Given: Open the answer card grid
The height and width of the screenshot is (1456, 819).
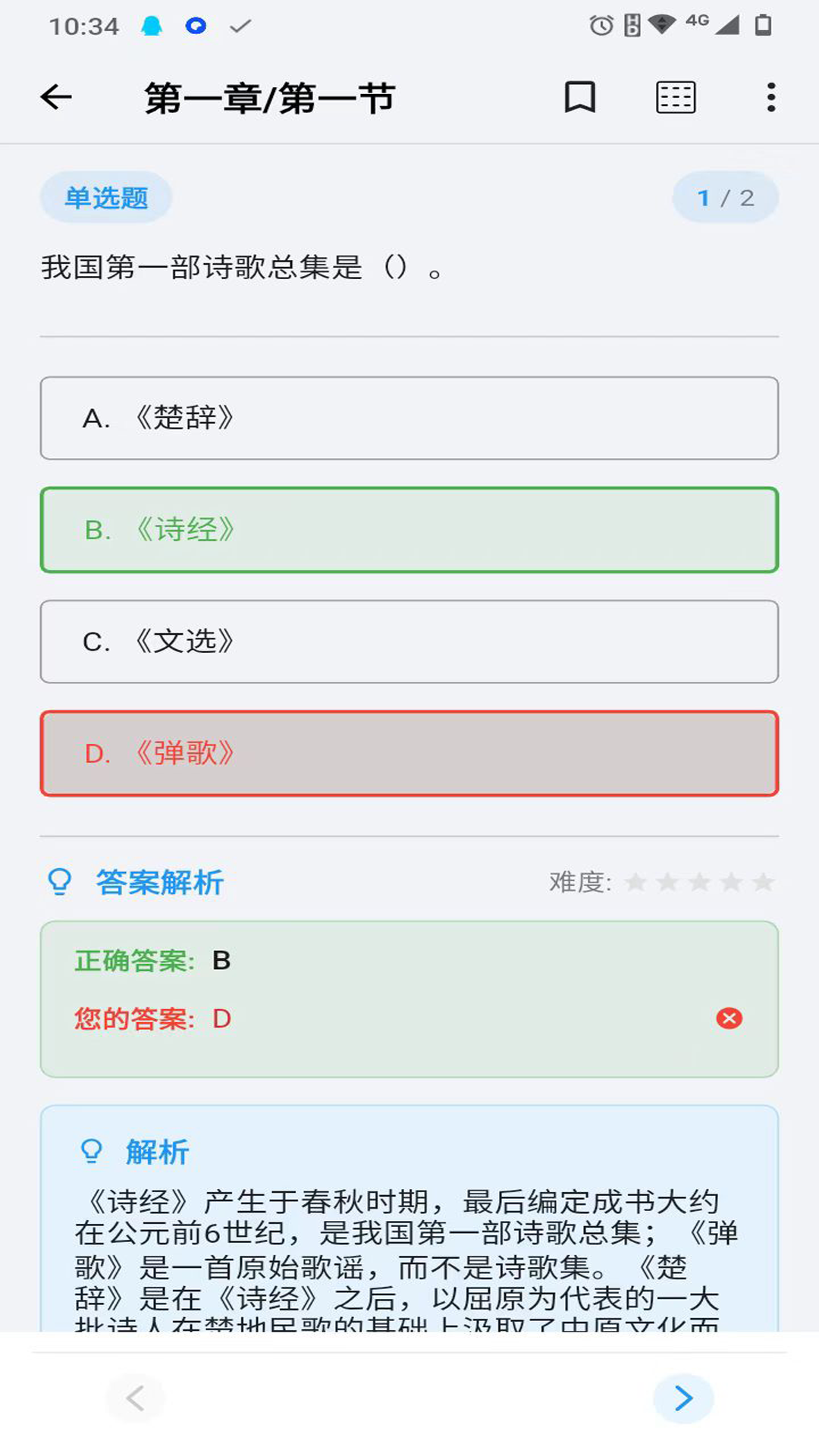Looking at the screenshot, I should coord(676,96).
